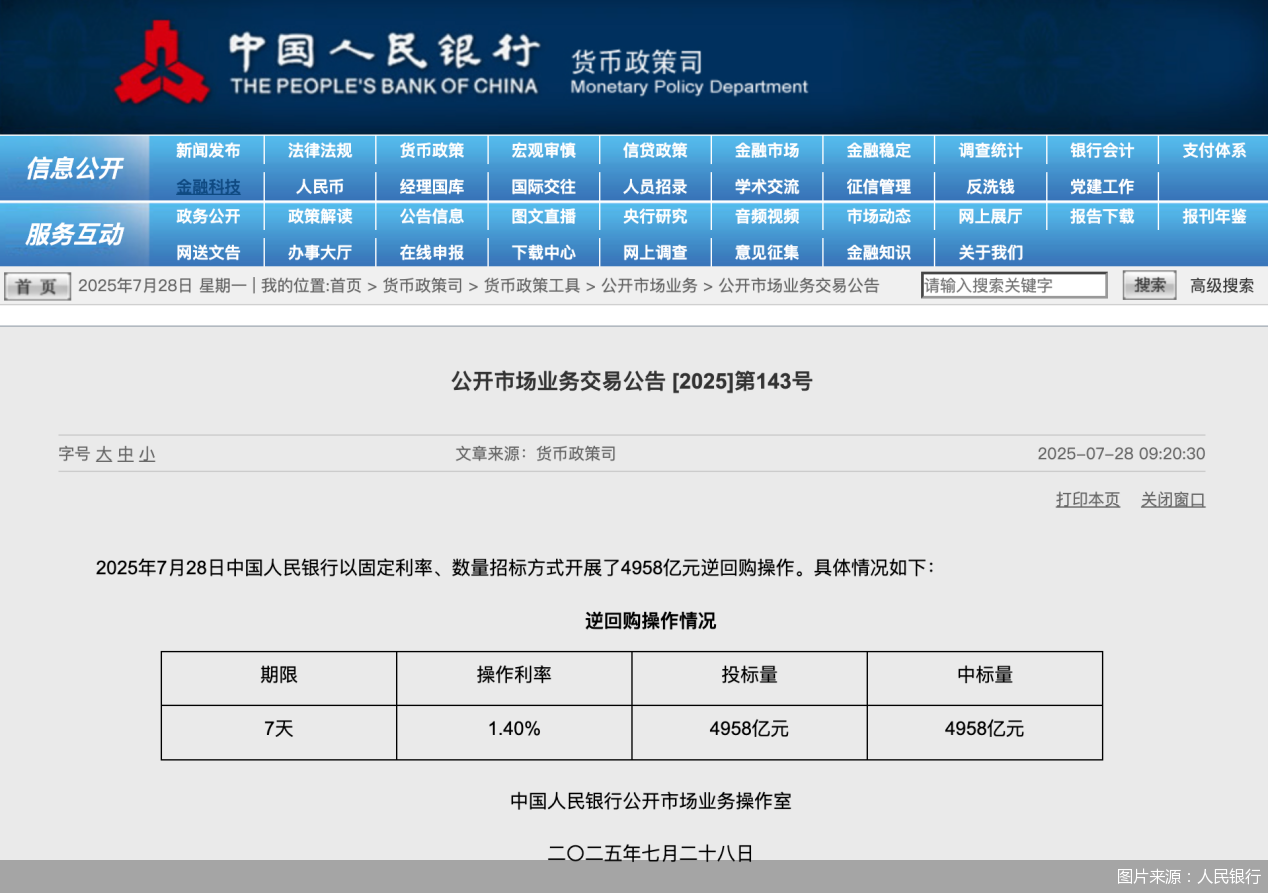Select 市场动态 menu item
Screen dimensions: 1268x893
(x=879, y=217)
